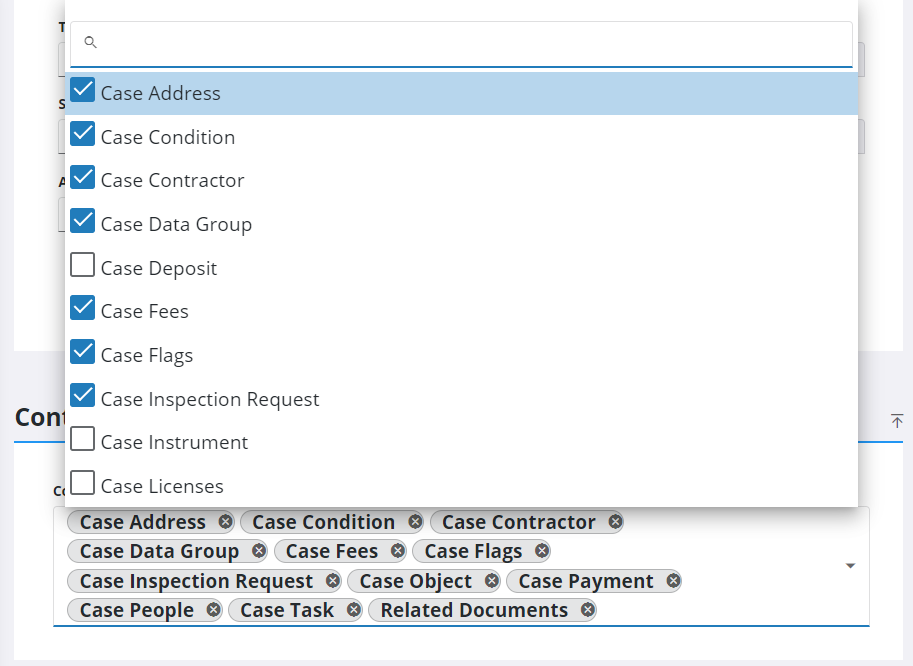Remove the Case Task chip
Image resolution: width=913 pixels, height=666 pixels.
[x=352, y=610]
